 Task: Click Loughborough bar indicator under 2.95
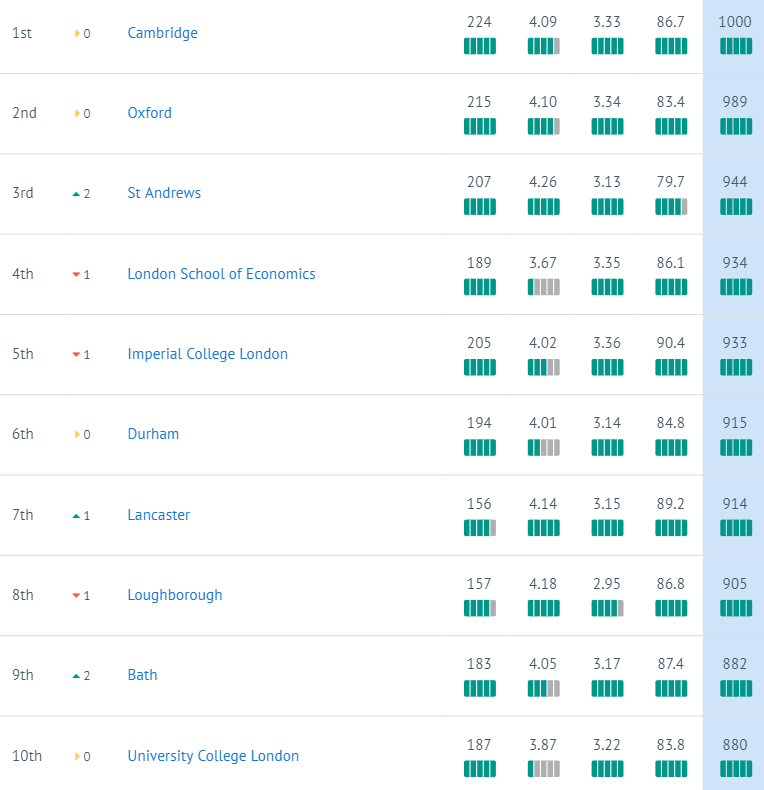(607, 608)
